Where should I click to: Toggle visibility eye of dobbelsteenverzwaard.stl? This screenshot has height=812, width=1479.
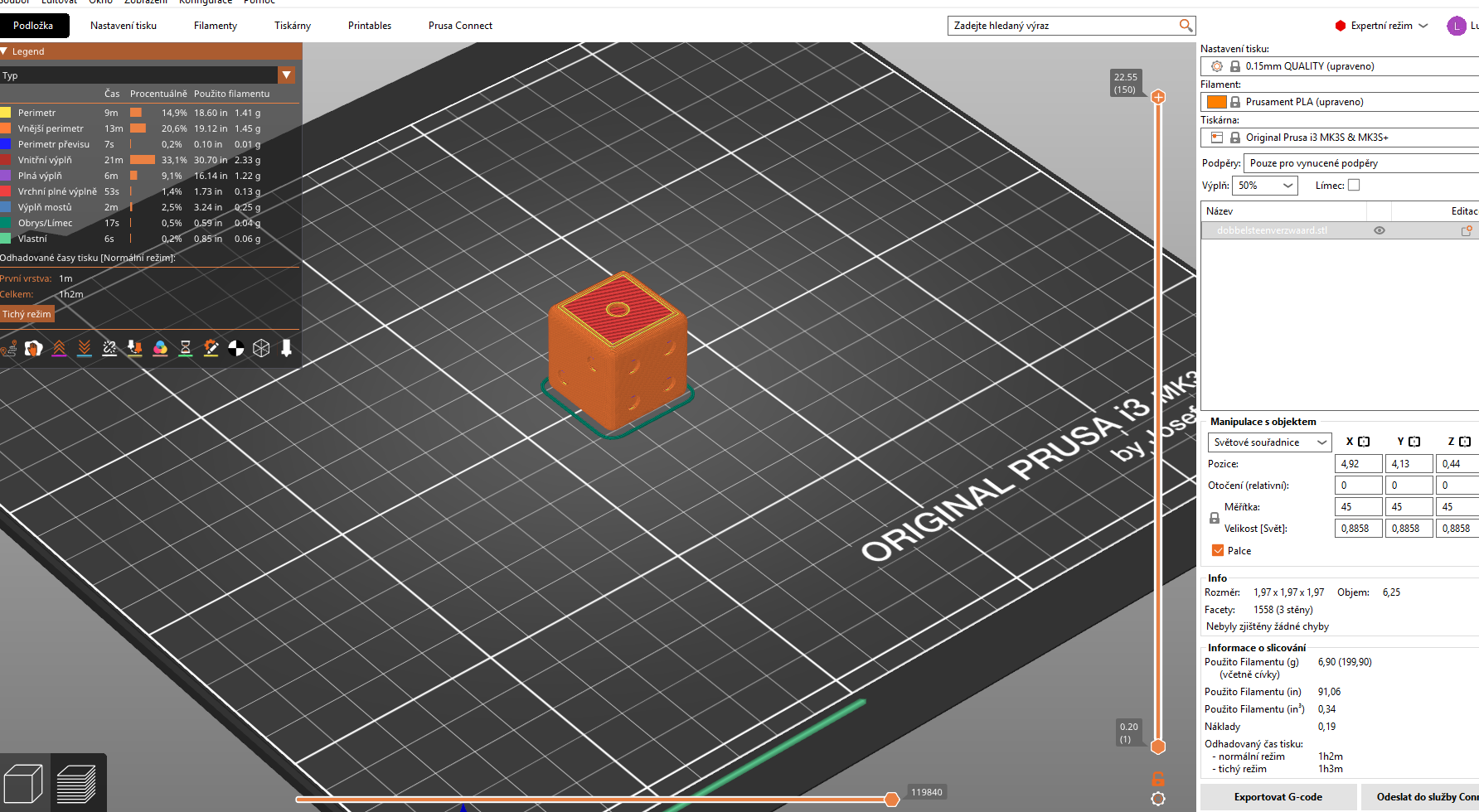pos(1380,230)
